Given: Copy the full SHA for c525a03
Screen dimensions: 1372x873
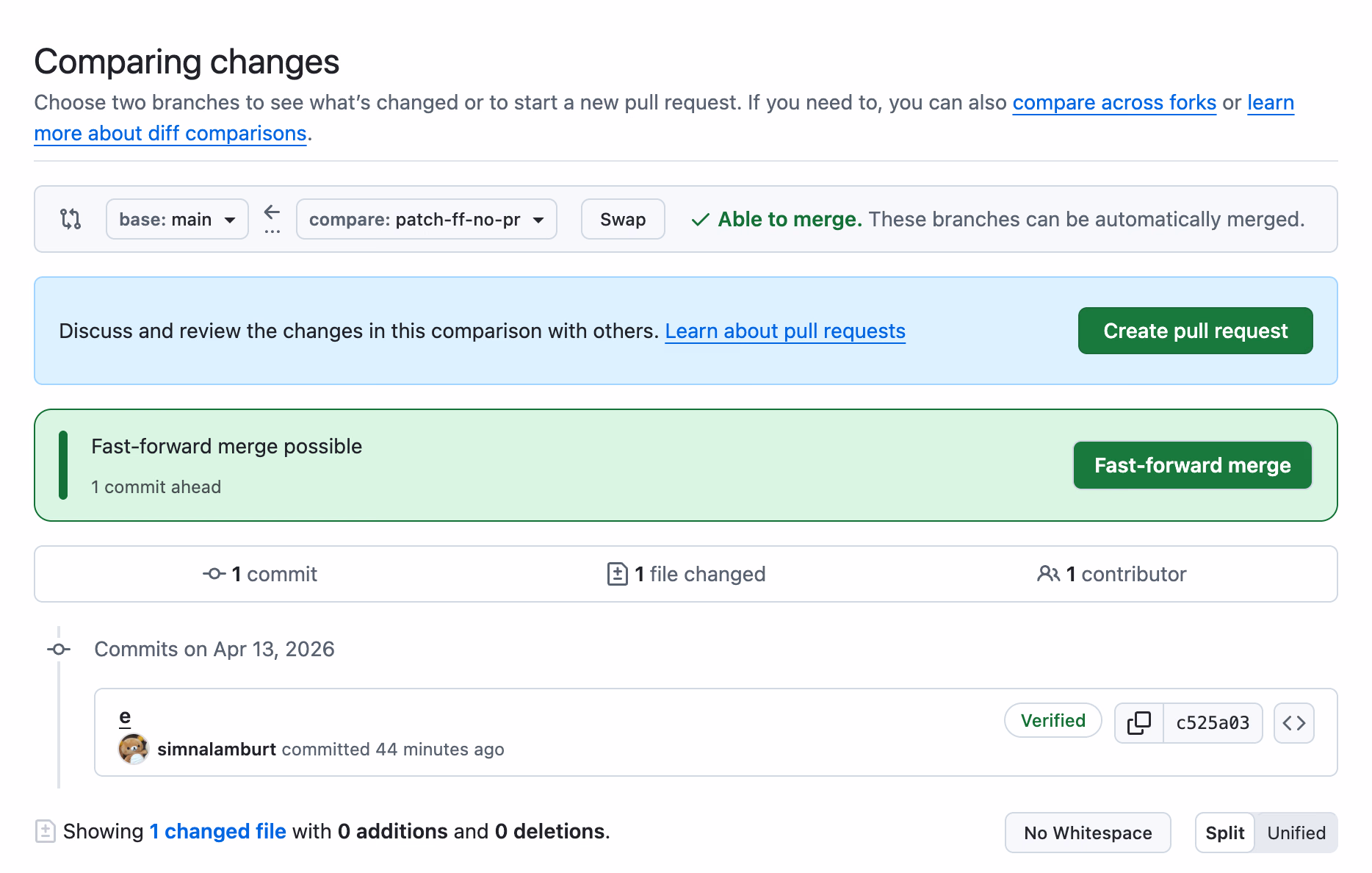Looking at the screenshot, I should [x=1139, y=723].
